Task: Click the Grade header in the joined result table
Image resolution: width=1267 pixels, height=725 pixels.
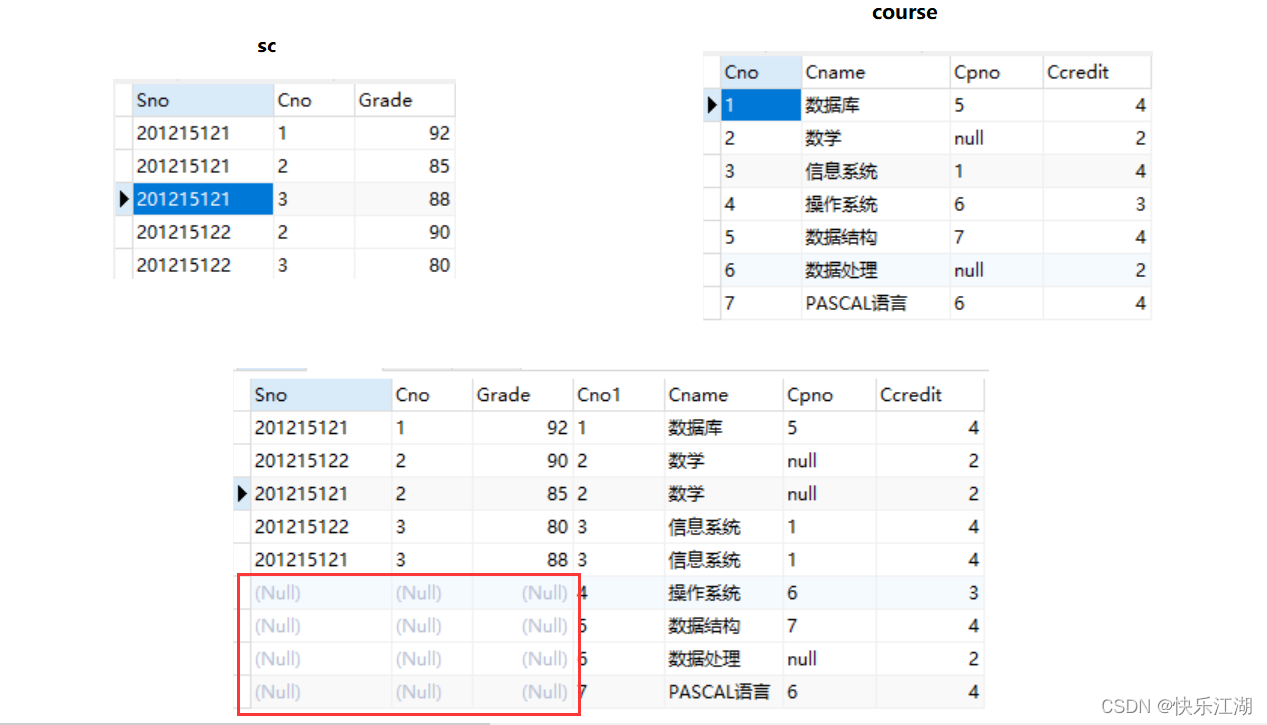Action: tap(523, 395)
